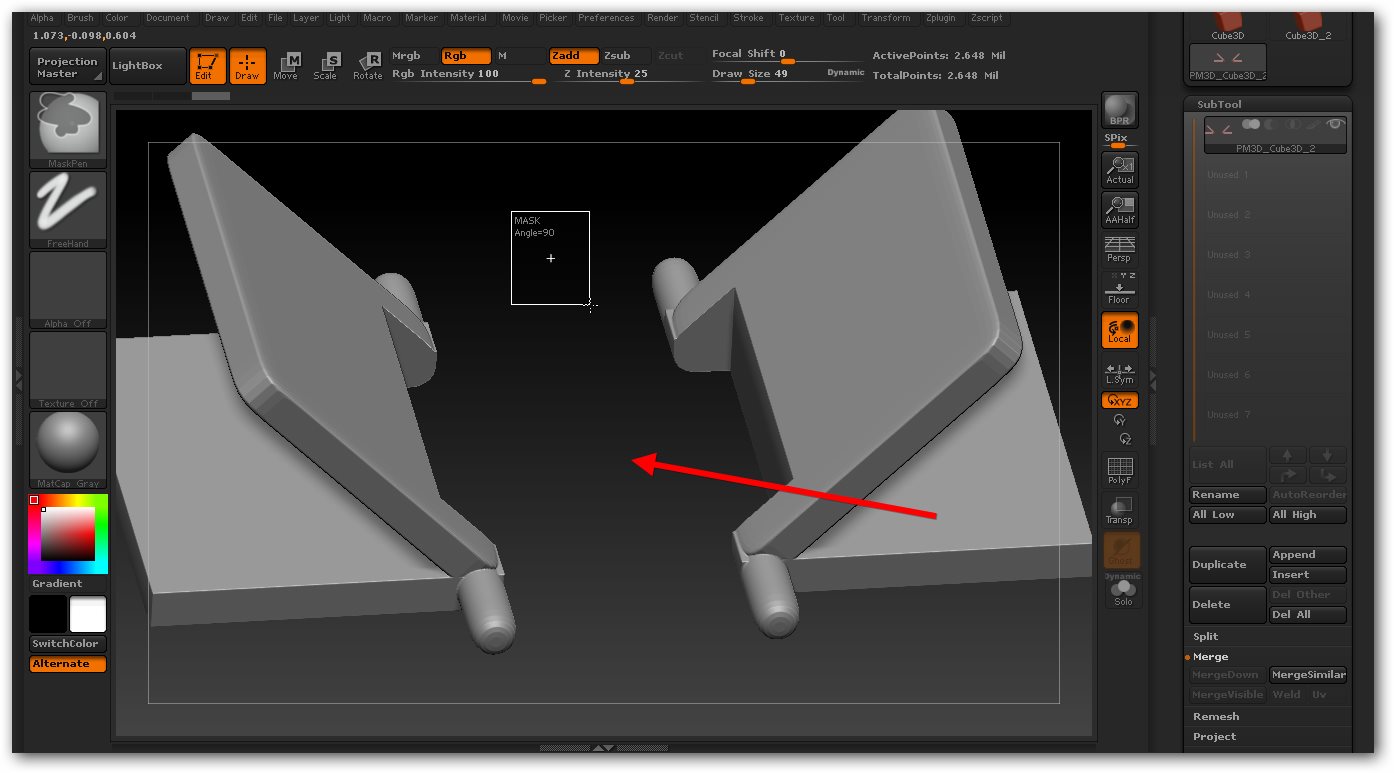Toggle M material mode
Screen dimensions: 1394x773
tap(518, 56)
